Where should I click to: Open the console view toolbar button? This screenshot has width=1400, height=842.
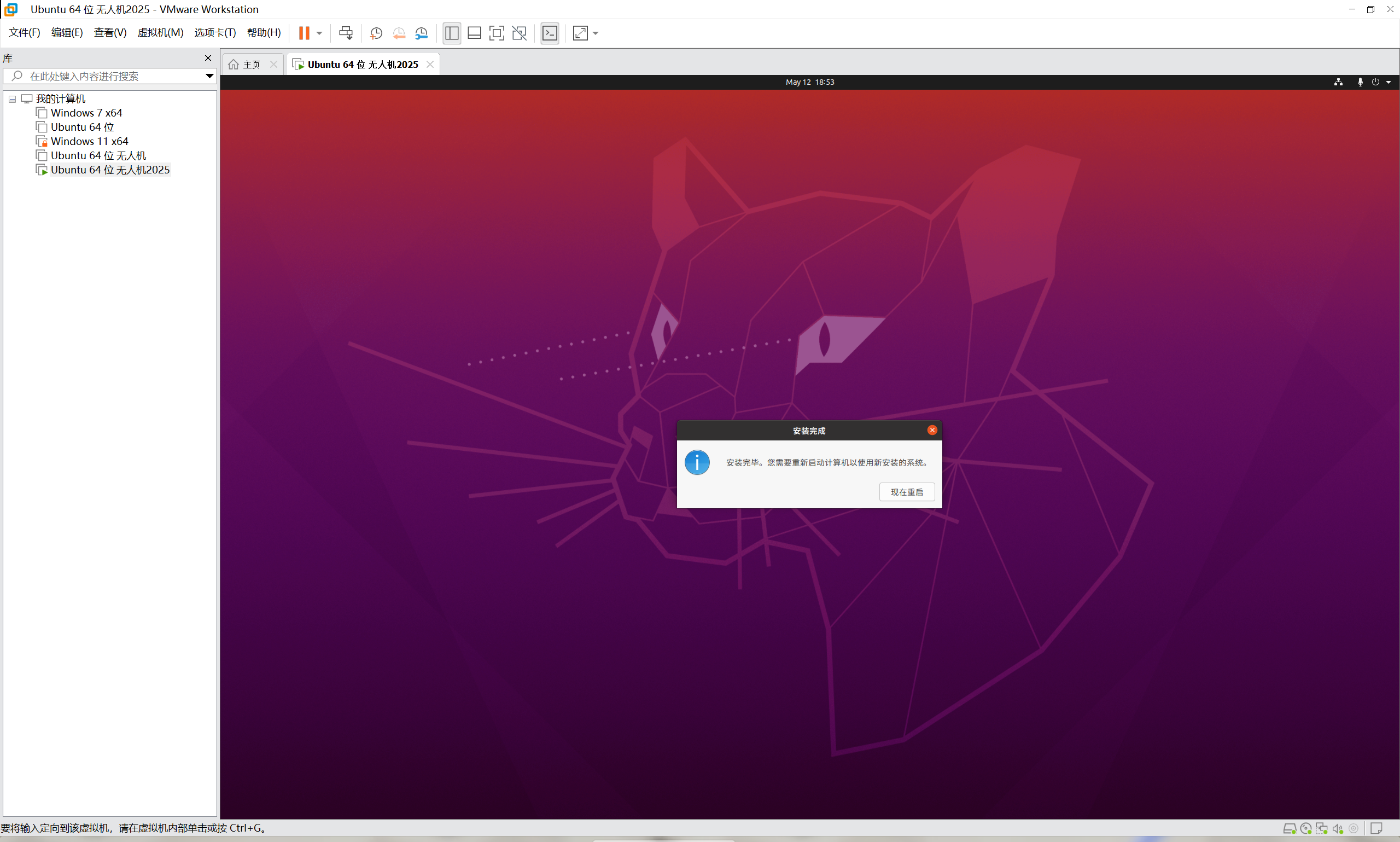coord(550,33)
